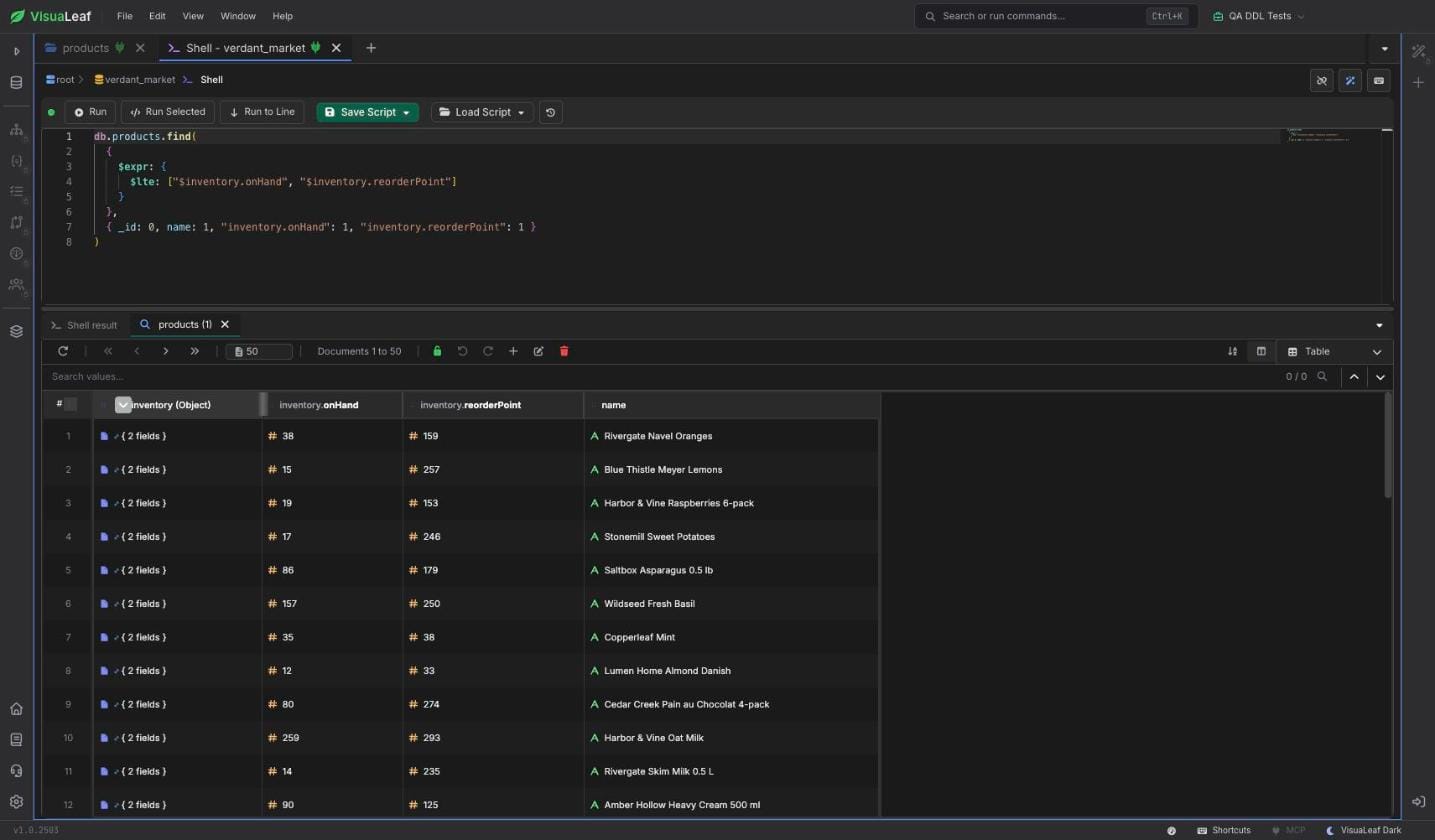Open Shortcuts in the status bar
Screen dimensions: 1435x840
tap(1224, 830)
